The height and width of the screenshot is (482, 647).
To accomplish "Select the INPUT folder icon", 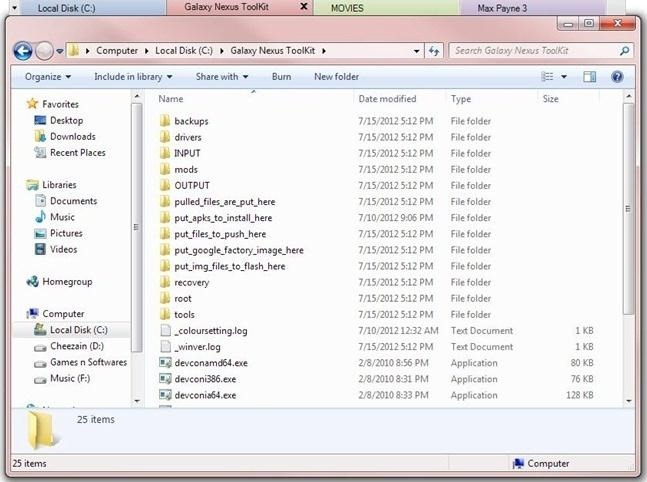I will (165, 153).
